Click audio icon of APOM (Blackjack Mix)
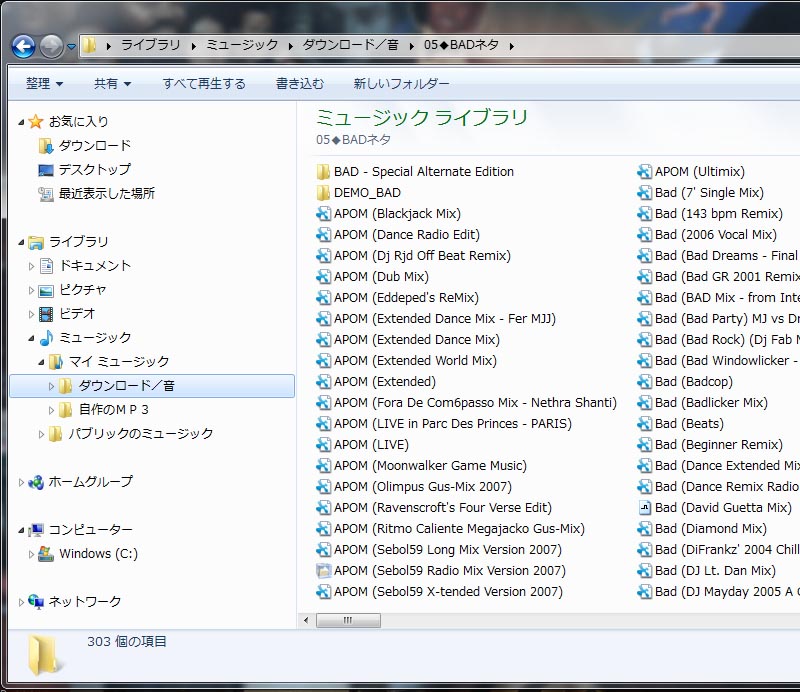 [323, 214]
